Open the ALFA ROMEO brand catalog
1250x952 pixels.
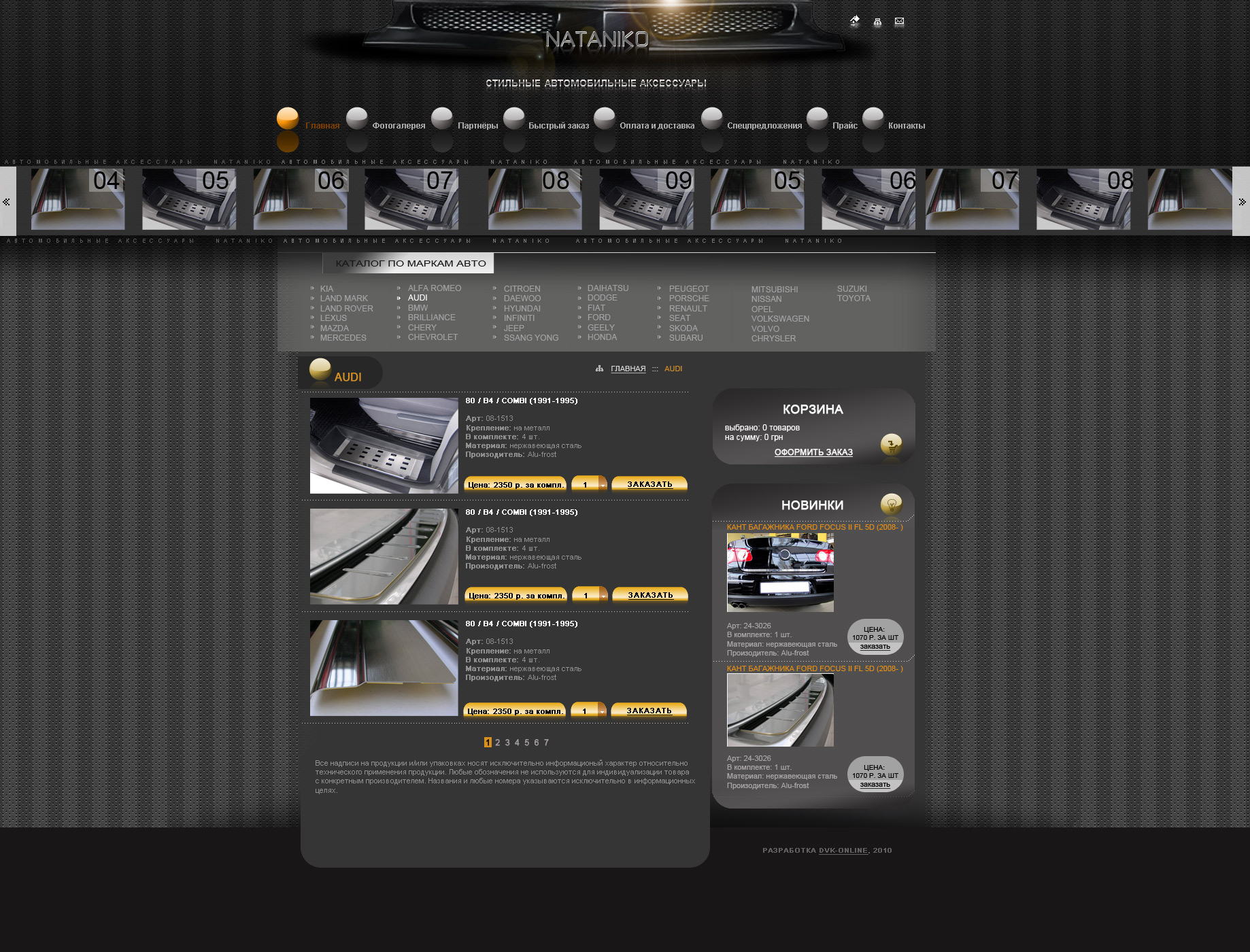[x=435, y=288]
